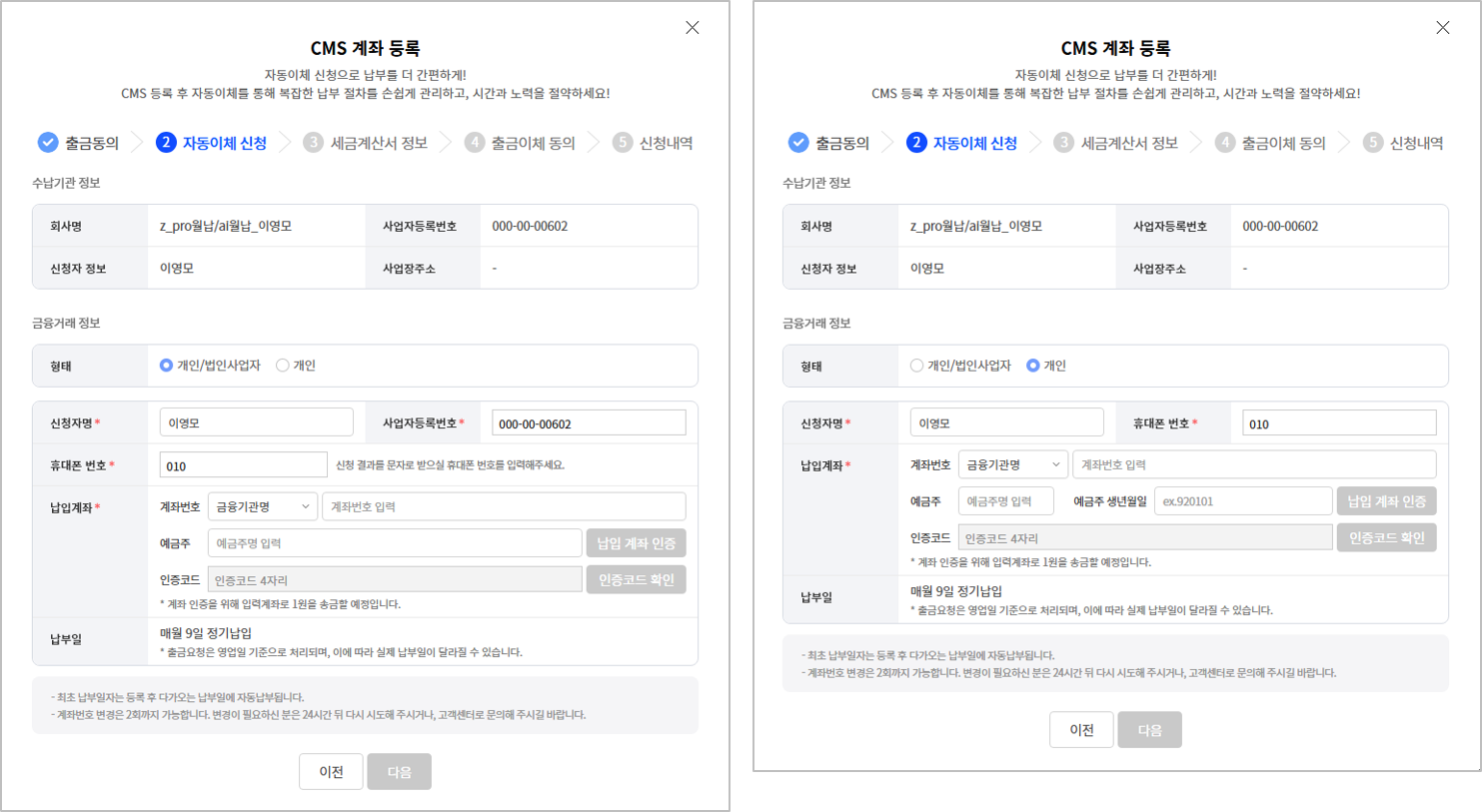
Task: Click the already selected 개인/법인사업자 radio button
Action: (167, 366)
